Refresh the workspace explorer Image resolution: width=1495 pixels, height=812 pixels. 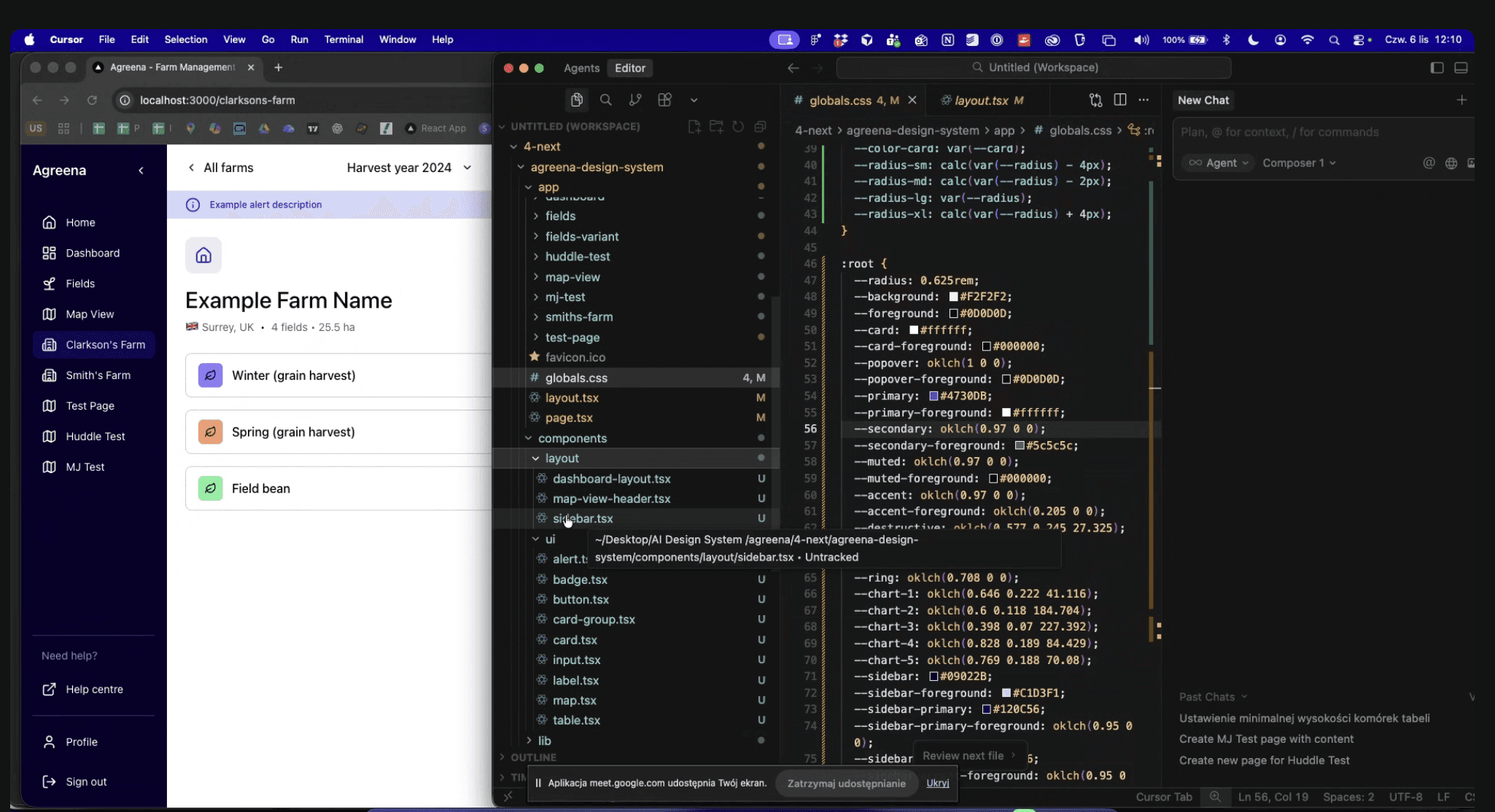tap(738, 127)
